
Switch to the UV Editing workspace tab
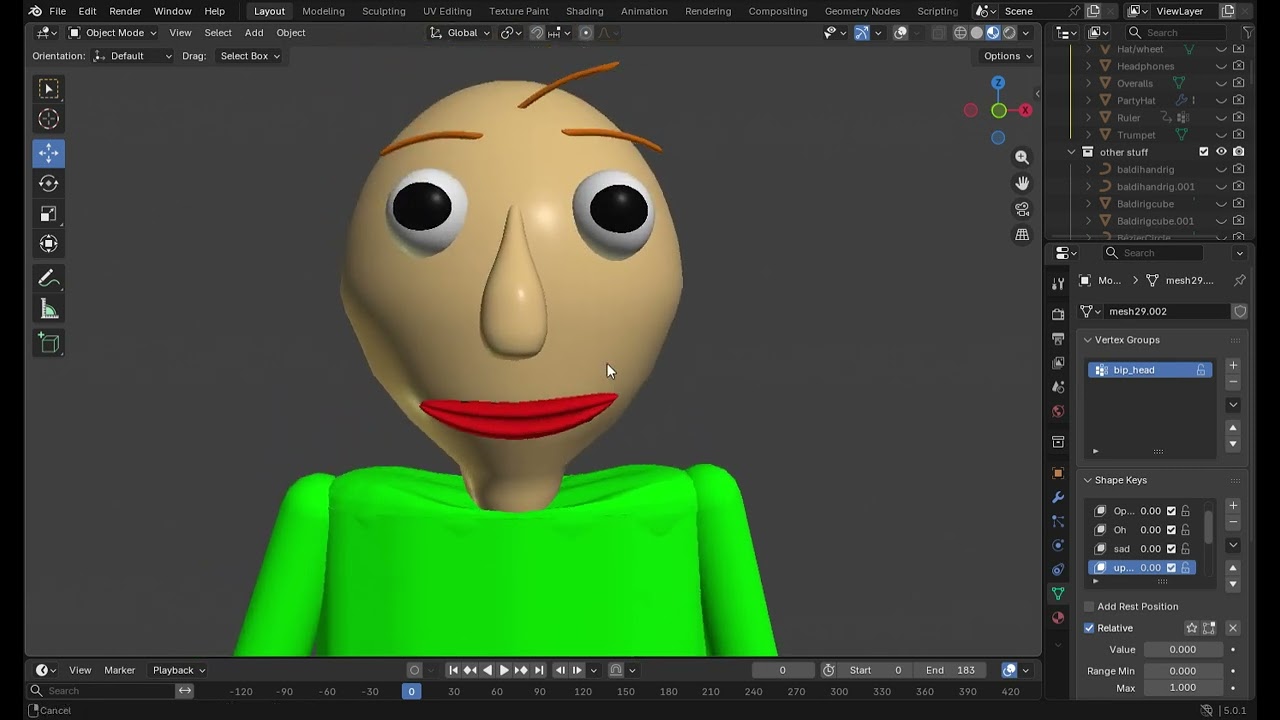[447, 11]
